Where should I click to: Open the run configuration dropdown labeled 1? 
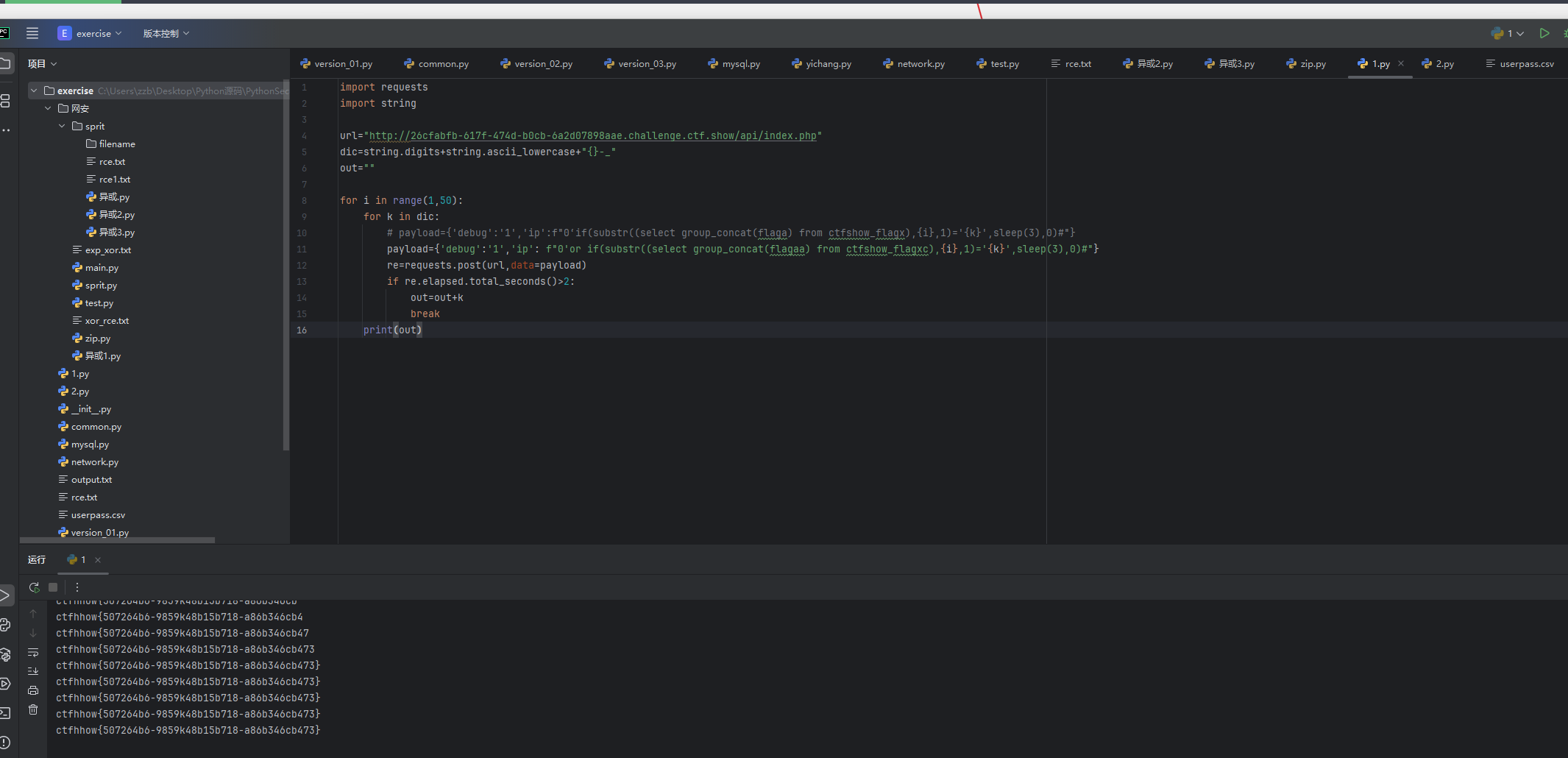click(x=1508, y=33)
